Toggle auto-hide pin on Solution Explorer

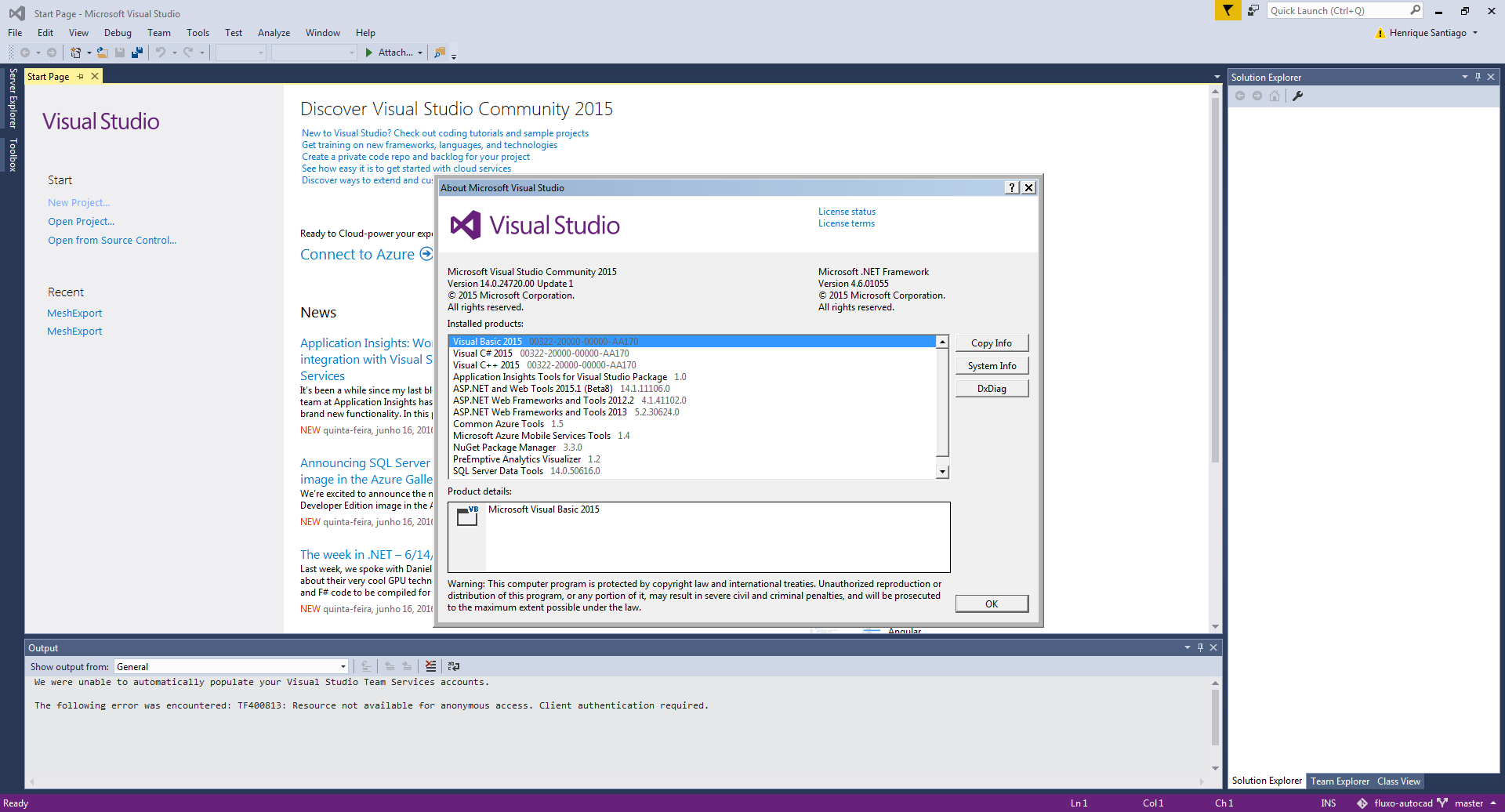click(1478, 77)
